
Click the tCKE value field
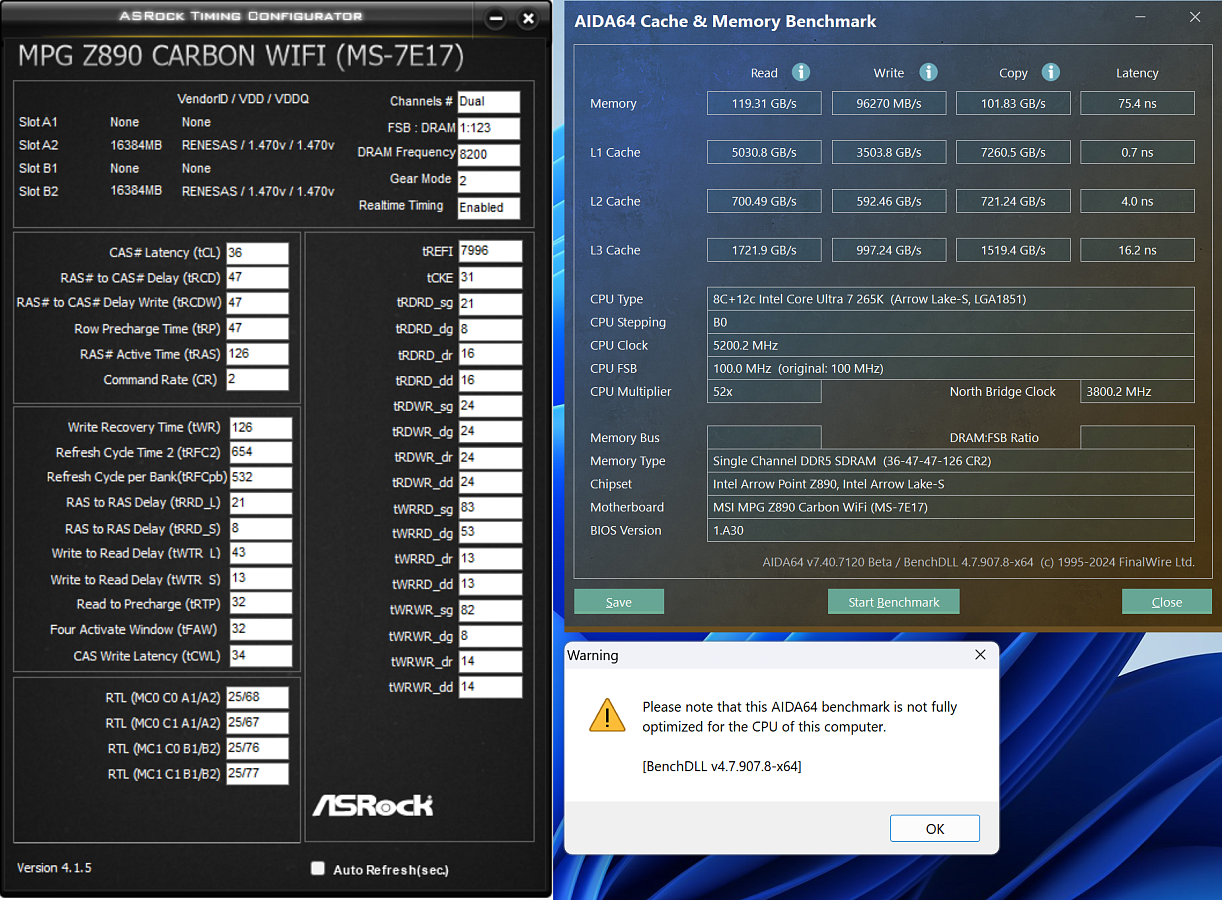pyautogui.click(x=490, y=278)
